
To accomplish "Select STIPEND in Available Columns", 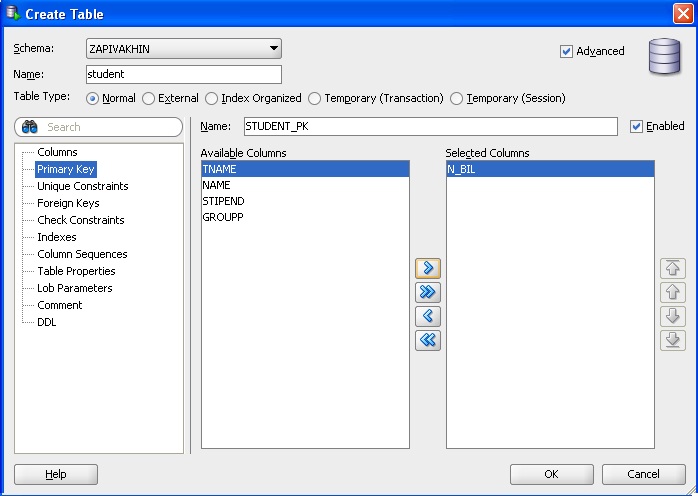I will tap(305, 201).
